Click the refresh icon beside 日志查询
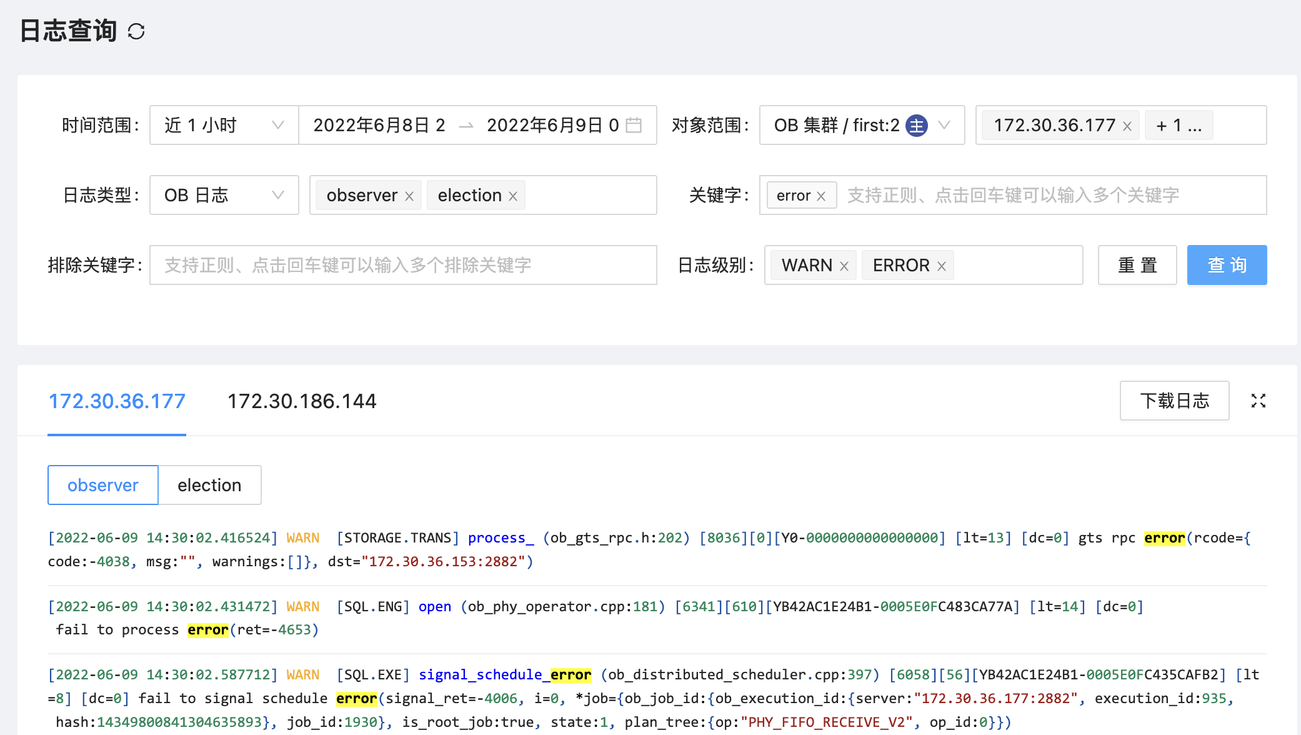 pyautogui.click(x=137, y=32)
